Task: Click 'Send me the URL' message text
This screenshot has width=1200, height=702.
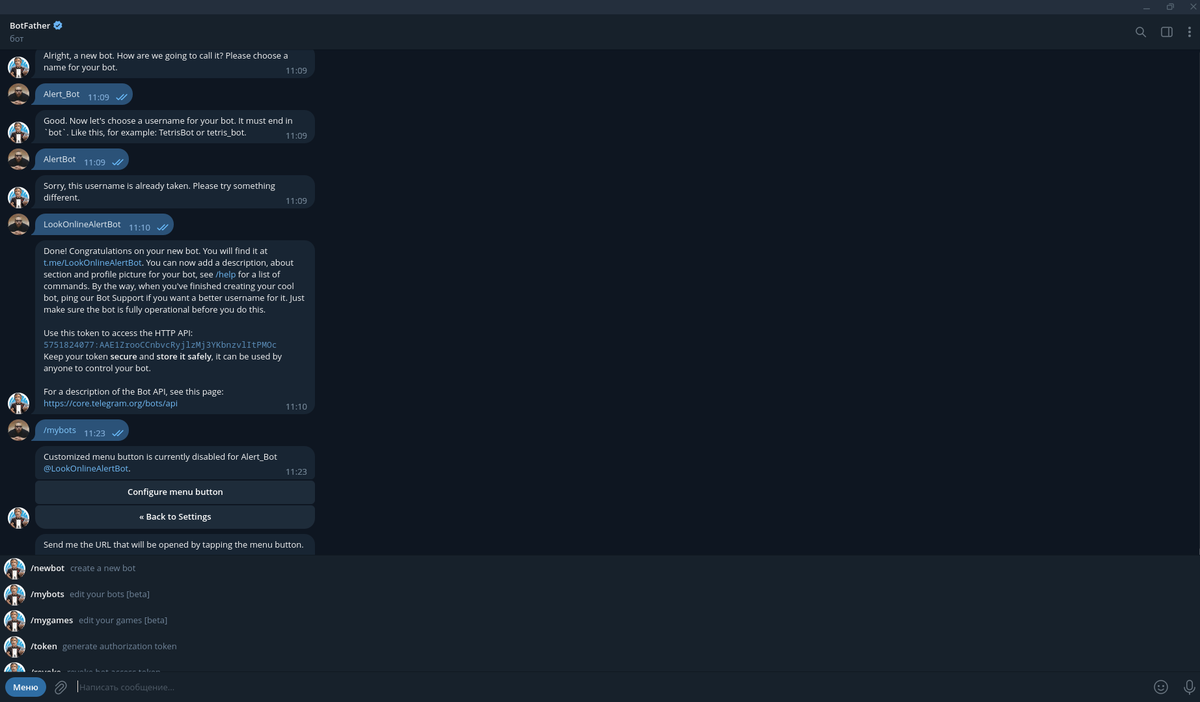Action: point(173,545)
